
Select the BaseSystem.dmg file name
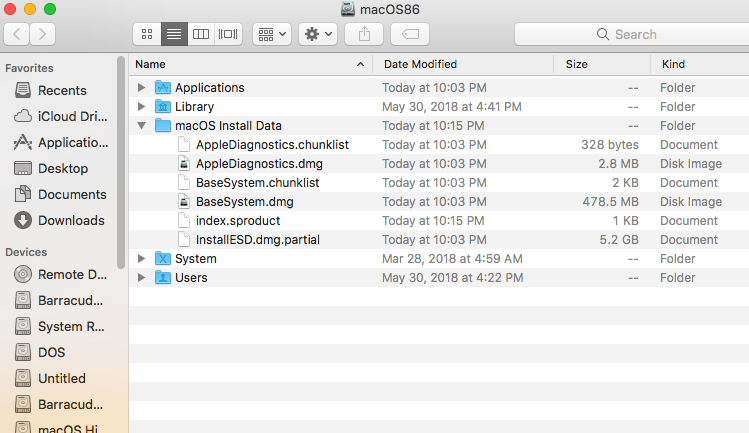click(245, 202)
